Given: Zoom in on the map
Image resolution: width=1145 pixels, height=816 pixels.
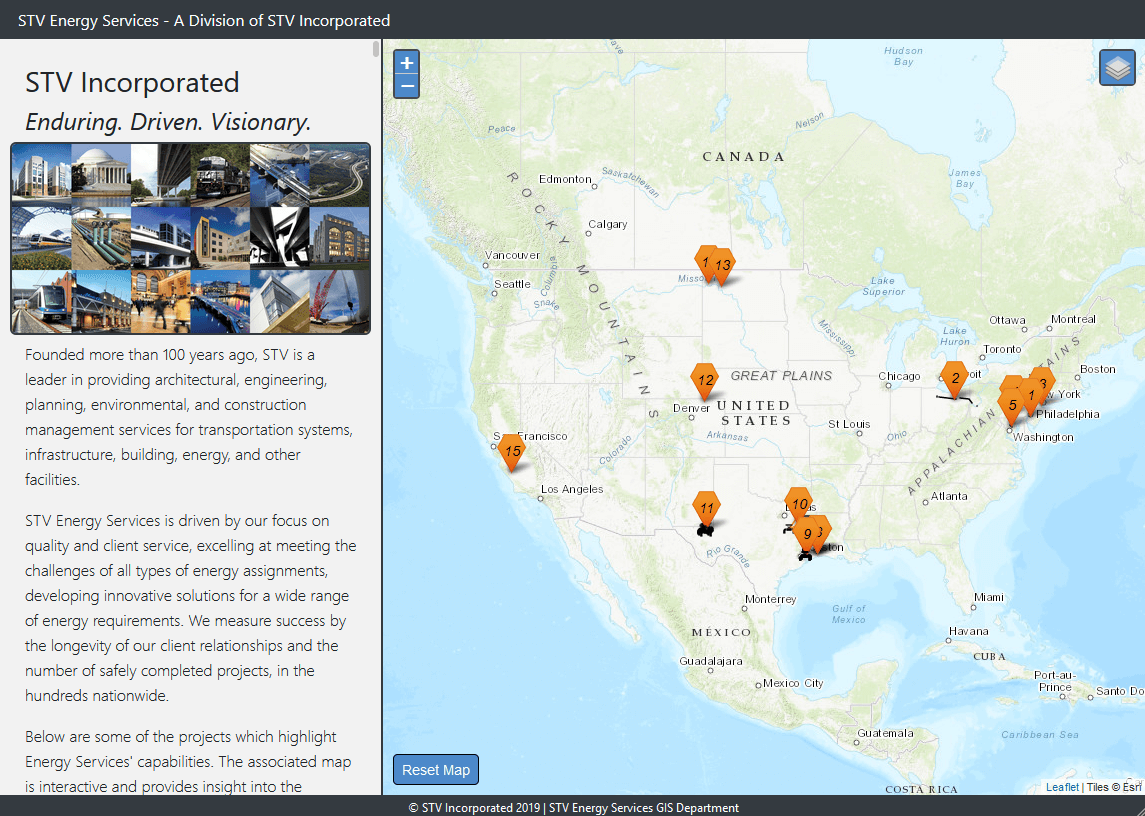Looking at the screenshot, I should (407, 63).
